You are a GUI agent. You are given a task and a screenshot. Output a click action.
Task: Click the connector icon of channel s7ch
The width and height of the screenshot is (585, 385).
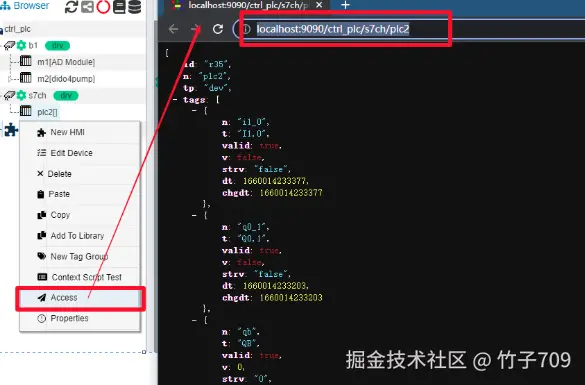(9, 96)
